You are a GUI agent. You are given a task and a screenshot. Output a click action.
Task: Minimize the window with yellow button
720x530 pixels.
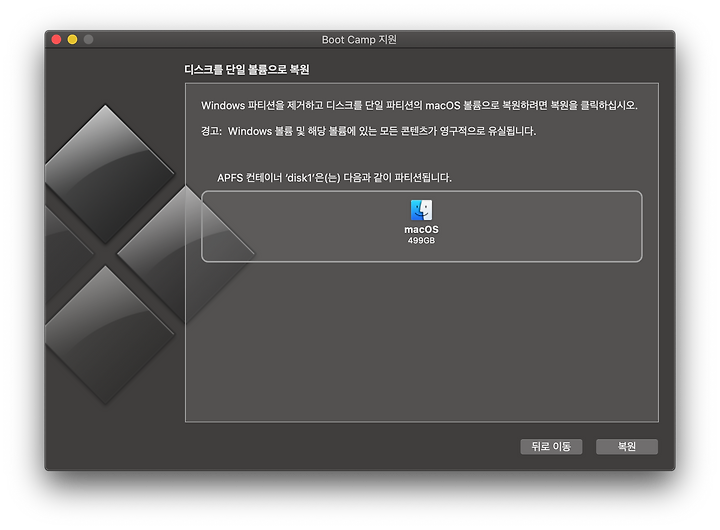coord(73,39)
